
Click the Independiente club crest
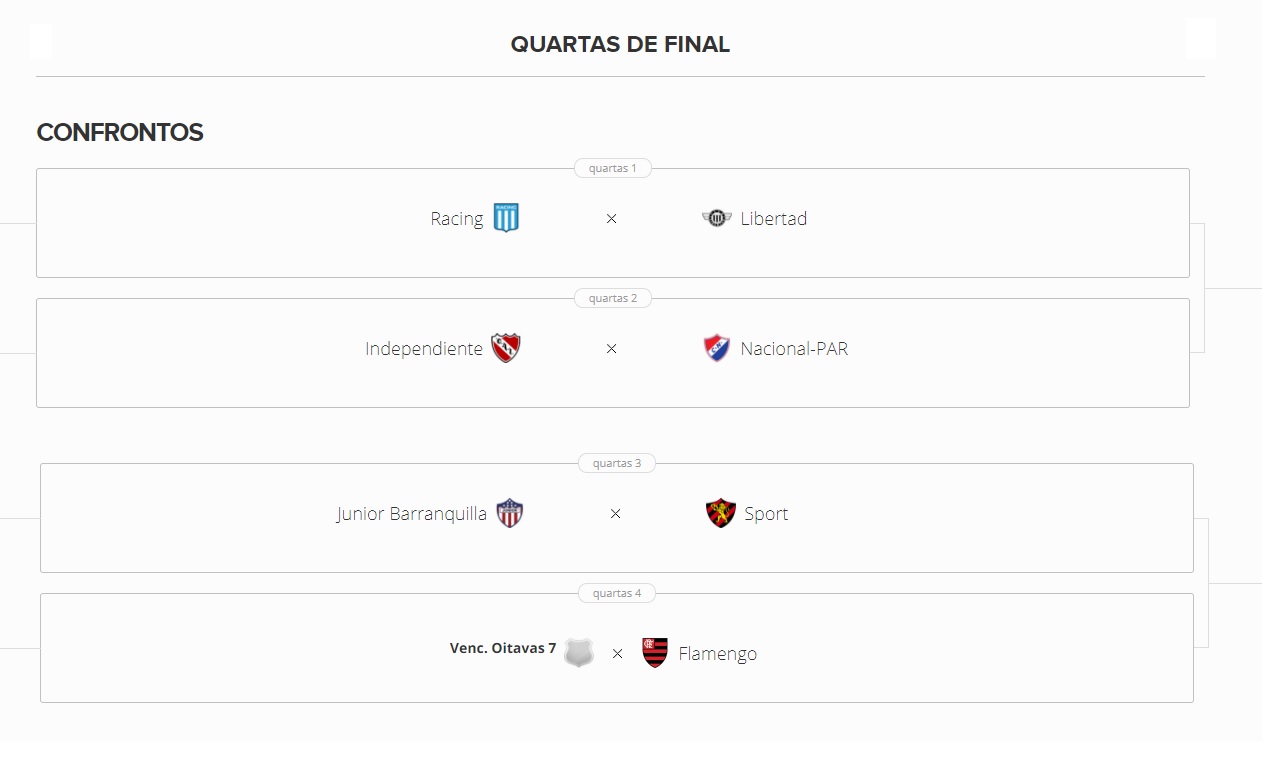(506, 348)
